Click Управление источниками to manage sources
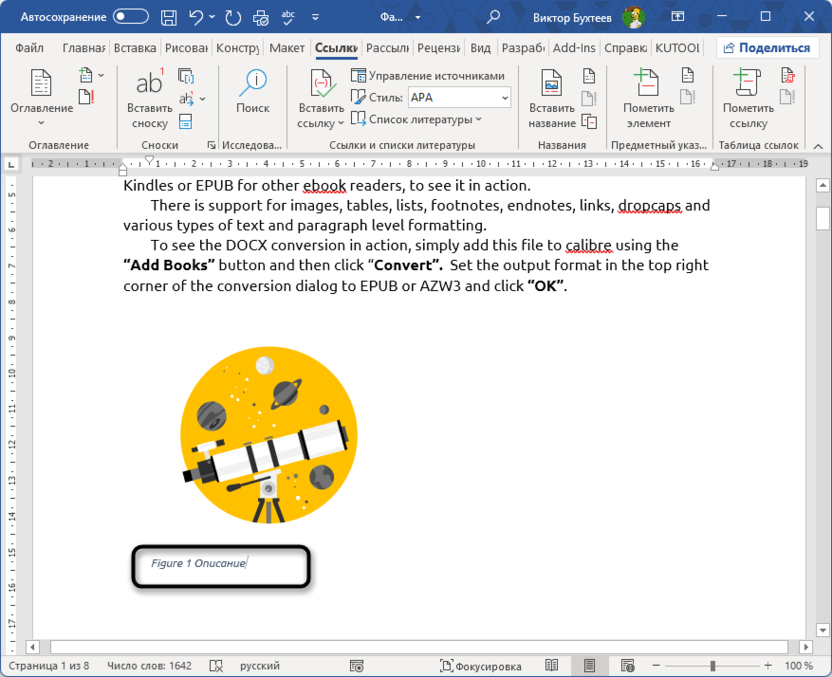832x677 pixels. [425, 75]
